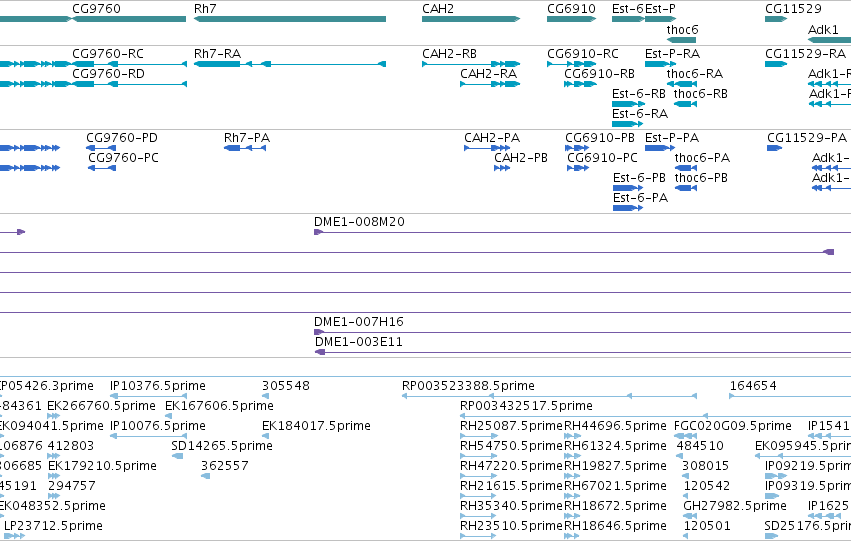Open the Est-6-PB protein label

click(639, 178)
